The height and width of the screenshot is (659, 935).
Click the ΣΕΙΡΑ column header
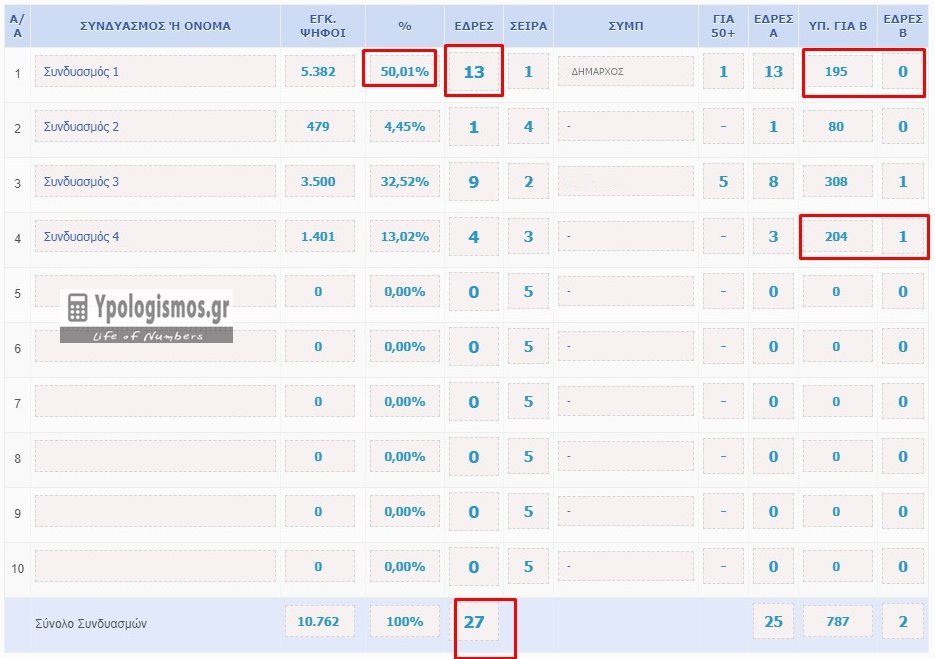(528, 26)
